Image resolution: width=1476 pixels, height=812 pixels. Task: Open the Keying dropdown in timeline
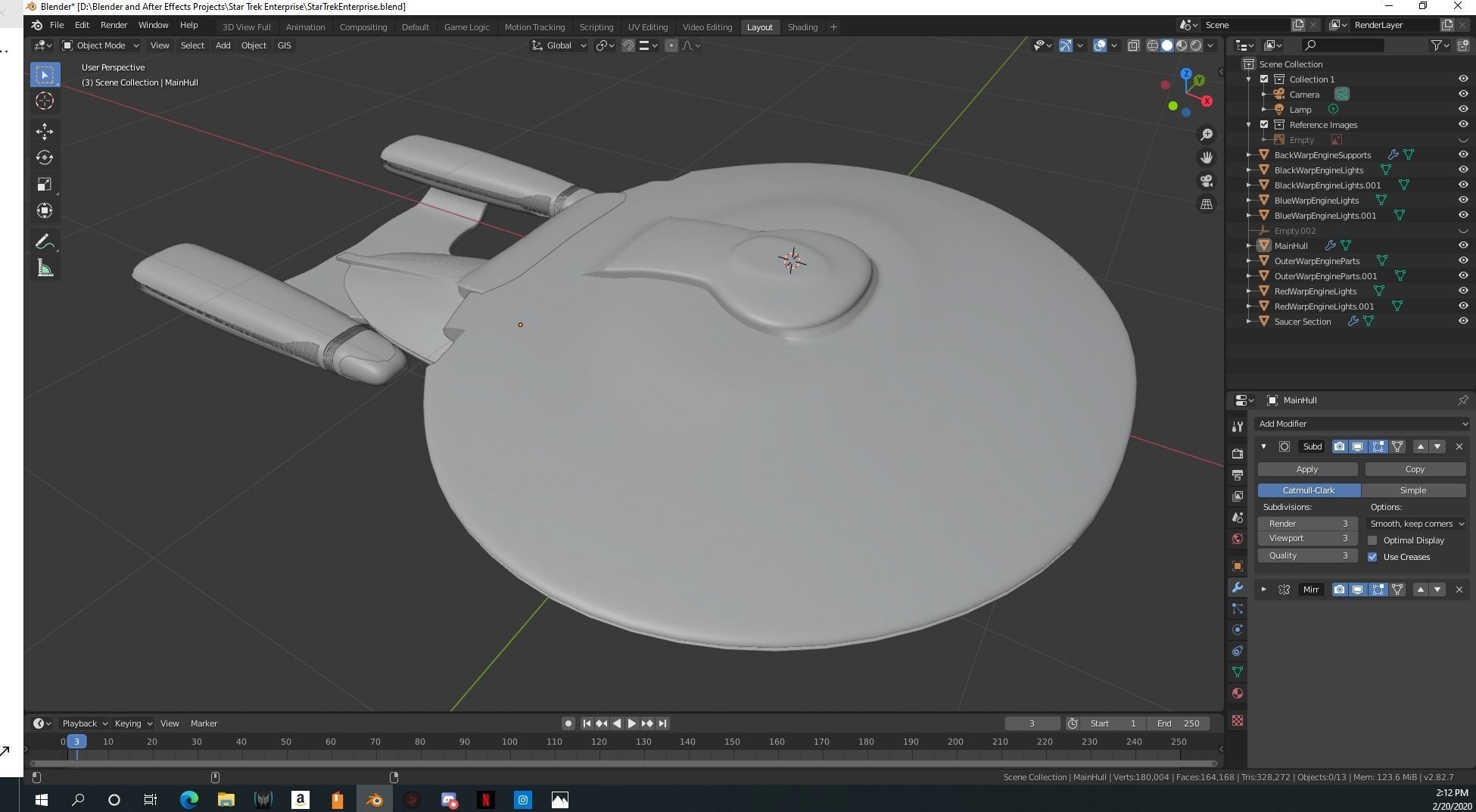coord(133,723)
